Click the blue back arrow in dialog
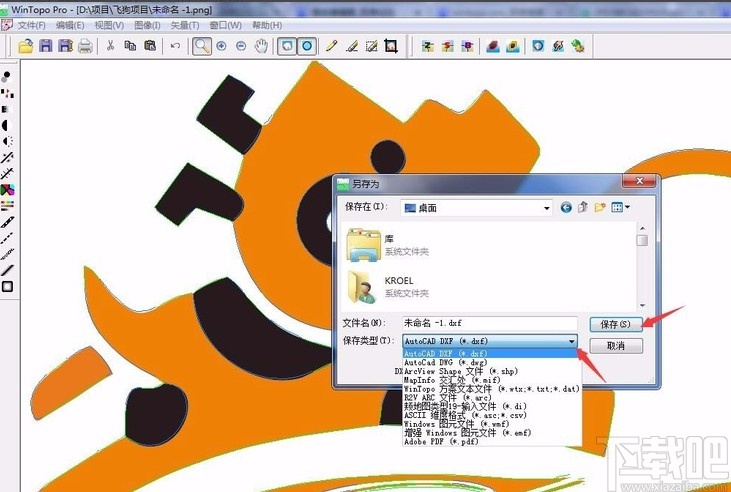Viewport: 731px width, 492px height. [x=566, y=207]
